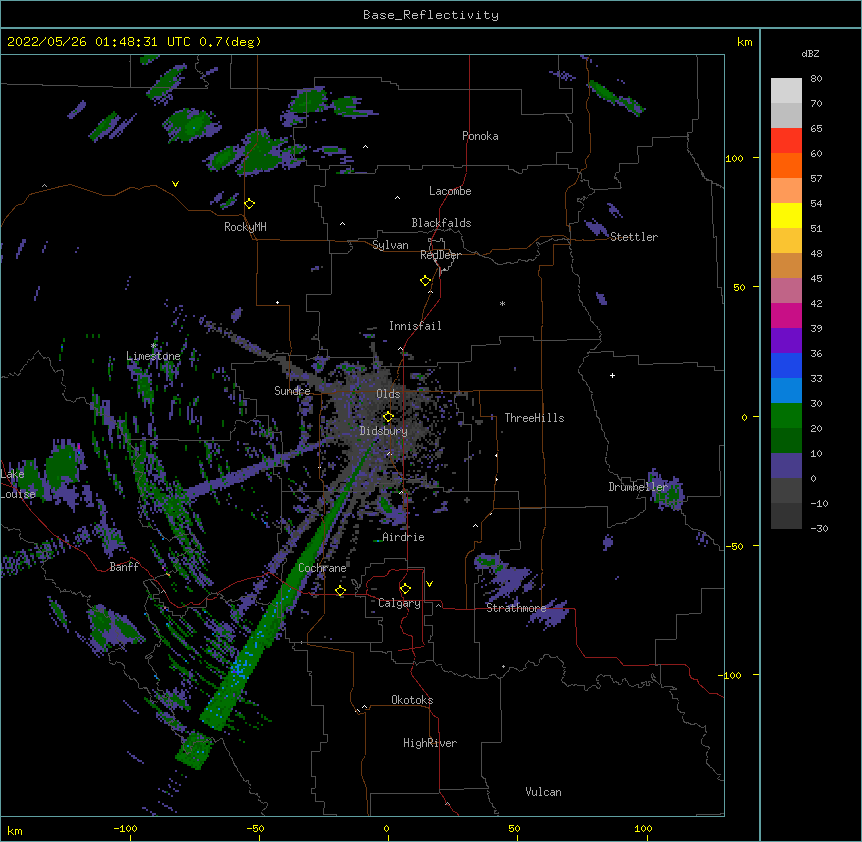Click the Olds city label
Image resolution: width=862 pixels, height=842 pixels.
click(x=388, y=394)
